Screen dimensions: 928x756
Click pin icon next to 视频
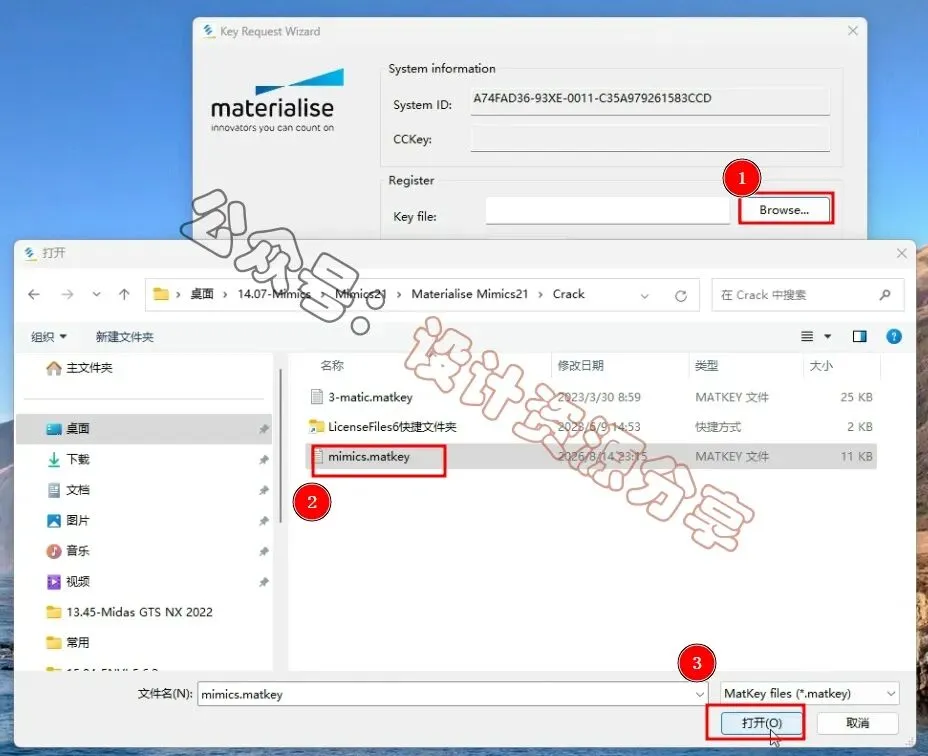click(x=264, y=582)
